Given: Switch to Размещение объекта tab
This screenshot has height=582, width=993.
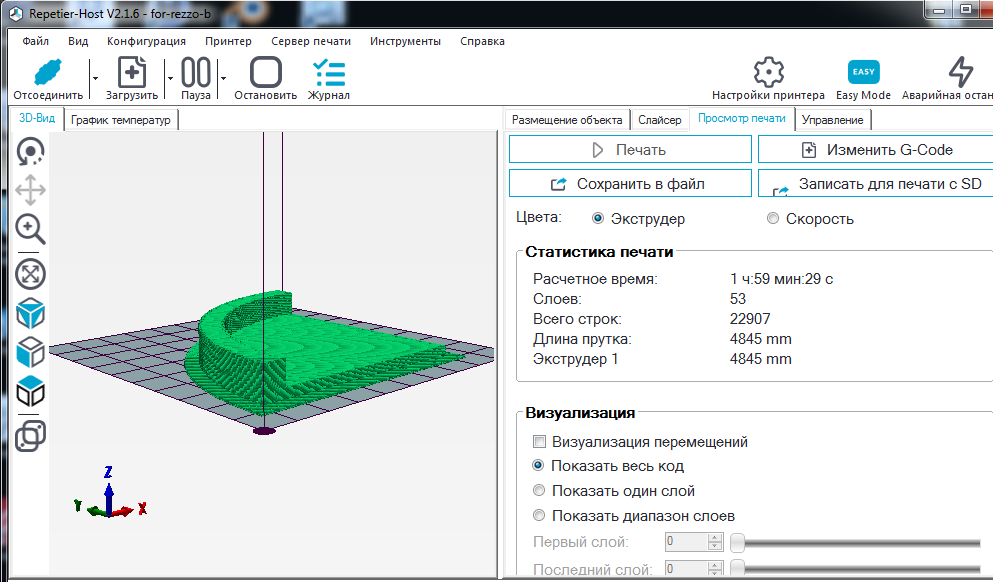Looking at the screenshot, I should tap(567, 120).
